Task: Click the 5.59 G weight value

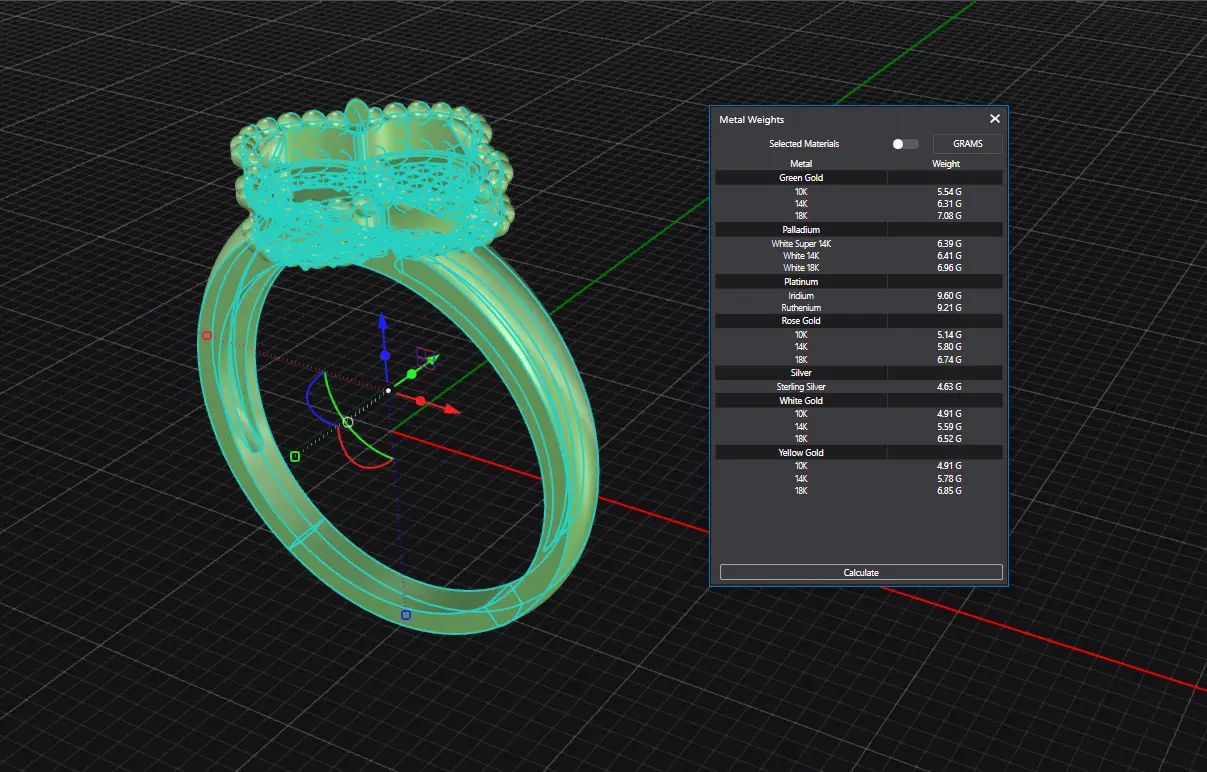Action: pos(949,427)
